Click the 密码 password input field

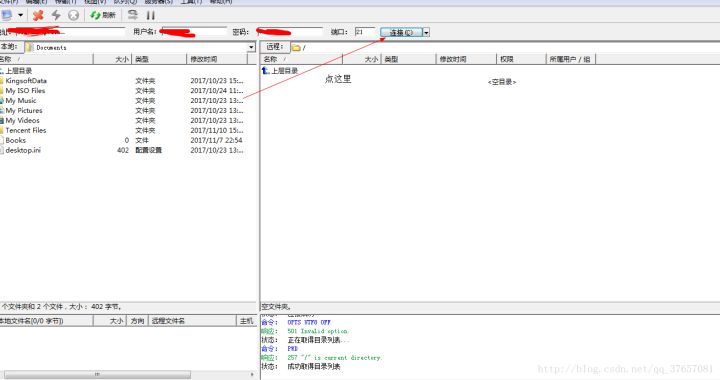(x=290, y=32)
